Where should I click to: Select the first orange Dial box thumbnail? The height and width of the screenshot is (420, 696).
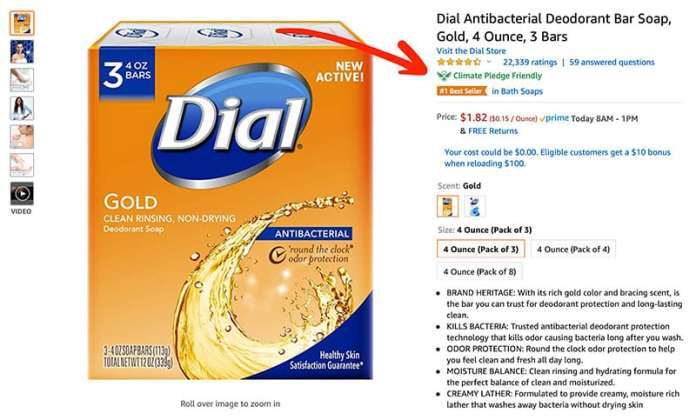pos(22,23)
